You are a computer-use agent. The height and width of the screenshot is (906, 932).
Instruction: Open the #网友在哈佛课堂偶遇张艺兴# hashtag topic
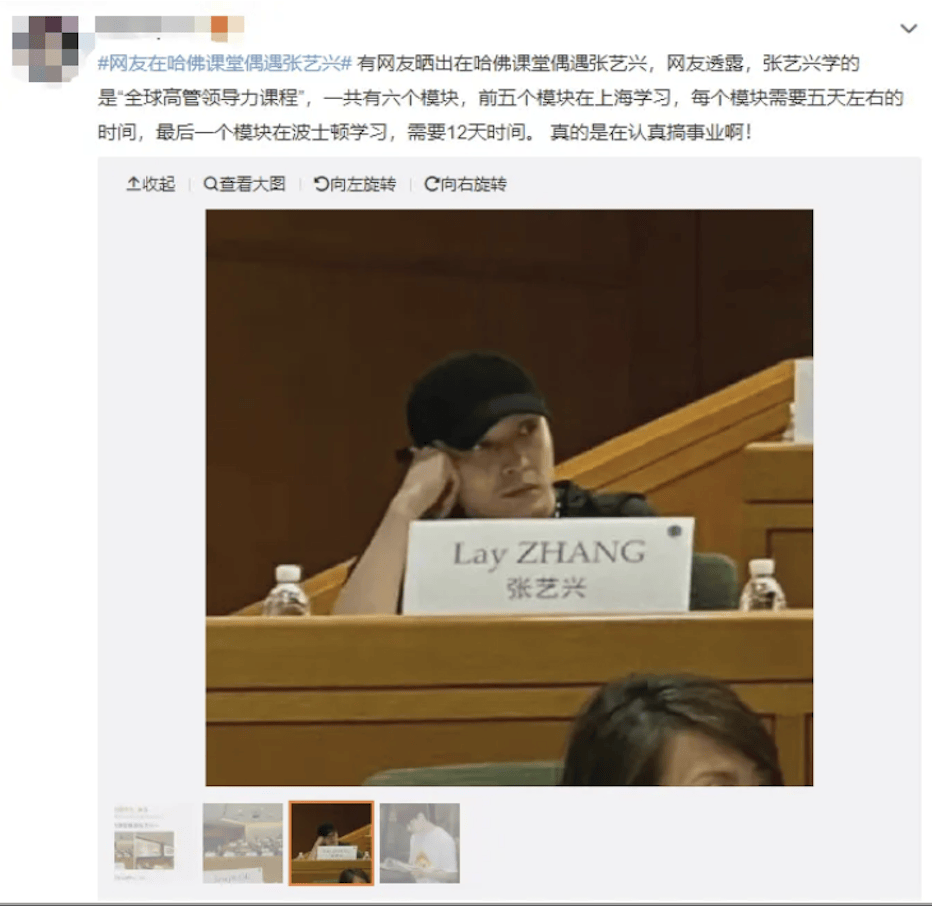click(225, 63)
